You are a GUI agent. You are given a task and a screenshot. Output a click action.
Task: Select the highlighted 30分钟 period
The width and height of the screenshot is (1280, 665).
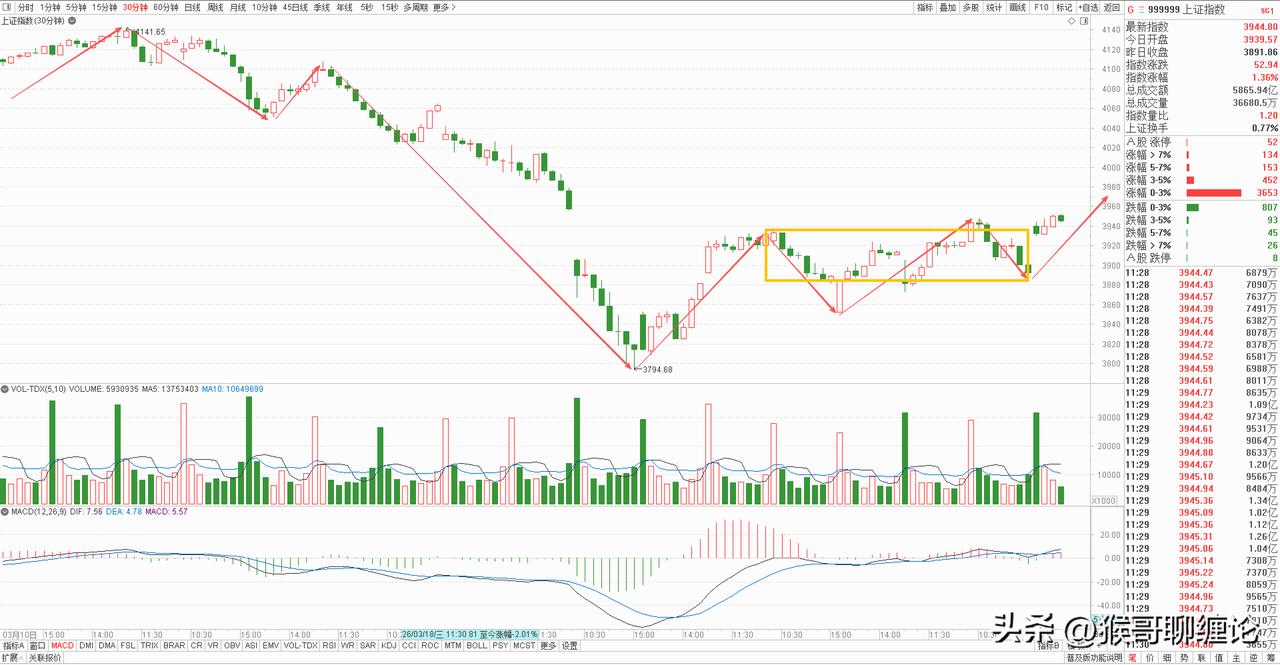(x=135, y=7)
